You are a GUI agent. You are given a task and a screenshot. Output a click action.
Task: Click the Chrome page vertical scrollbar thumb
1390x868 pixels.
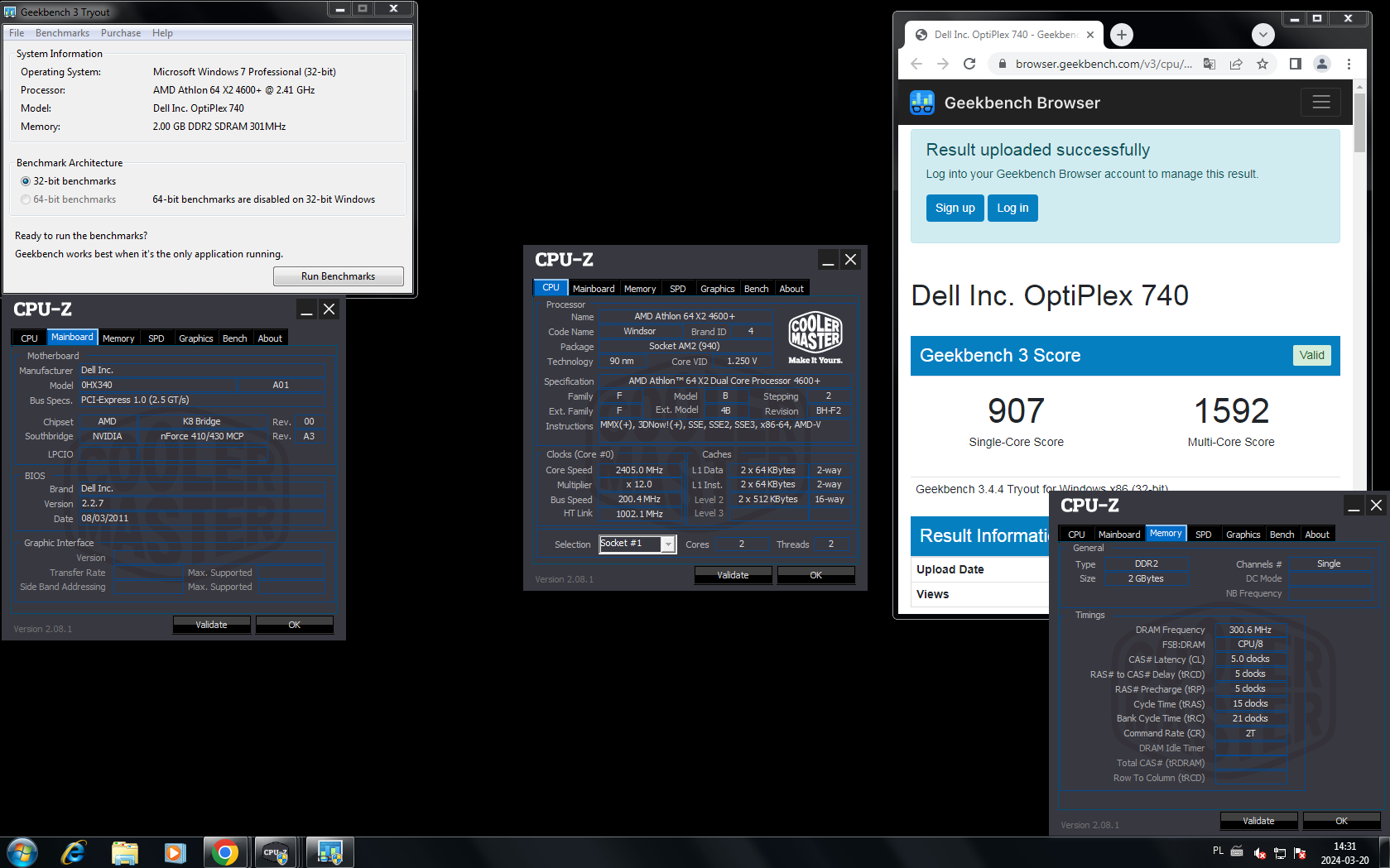point(1359,122)
